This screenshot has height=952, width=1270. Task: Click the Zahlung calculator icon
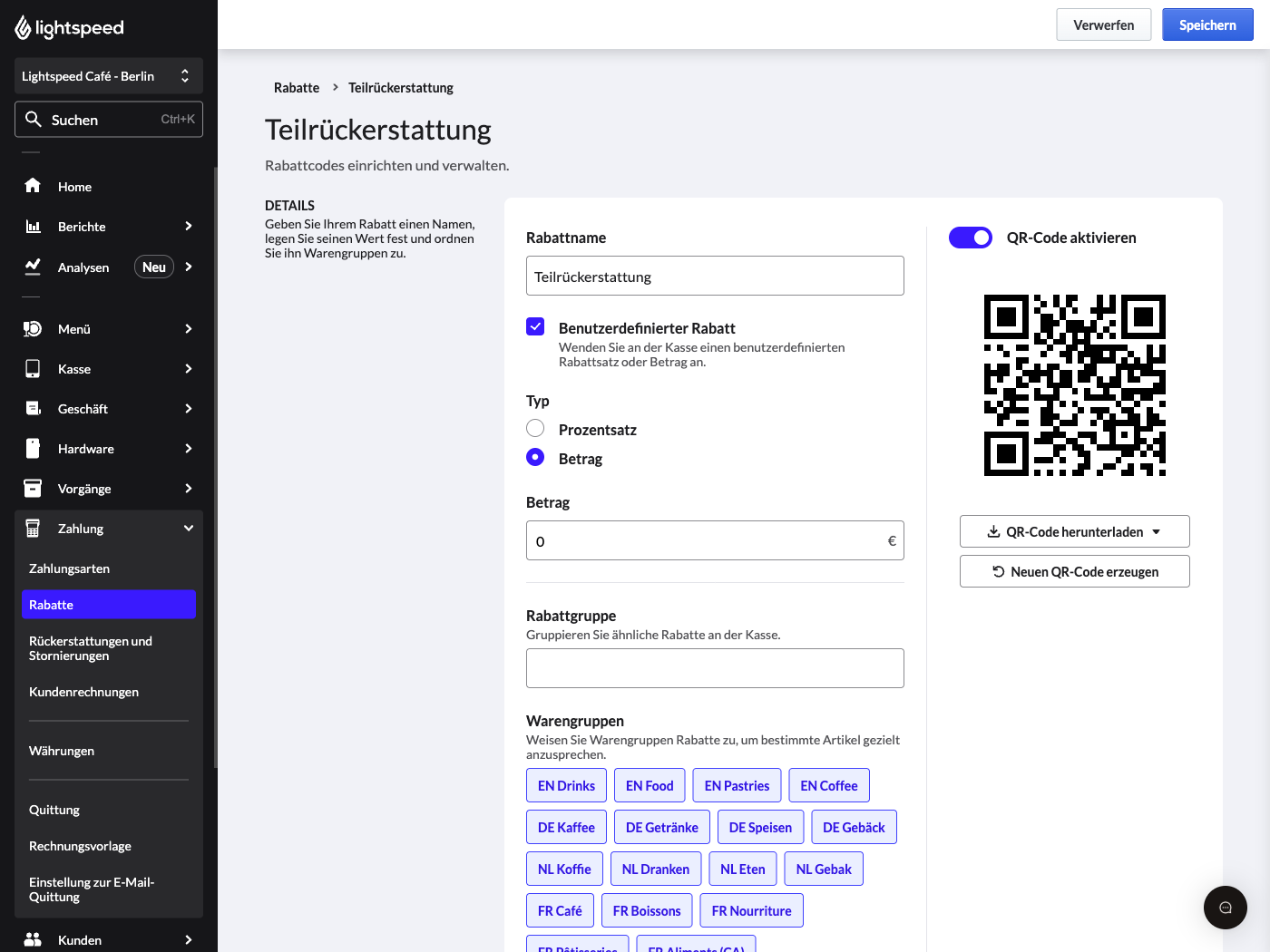[x=33, y=528]
